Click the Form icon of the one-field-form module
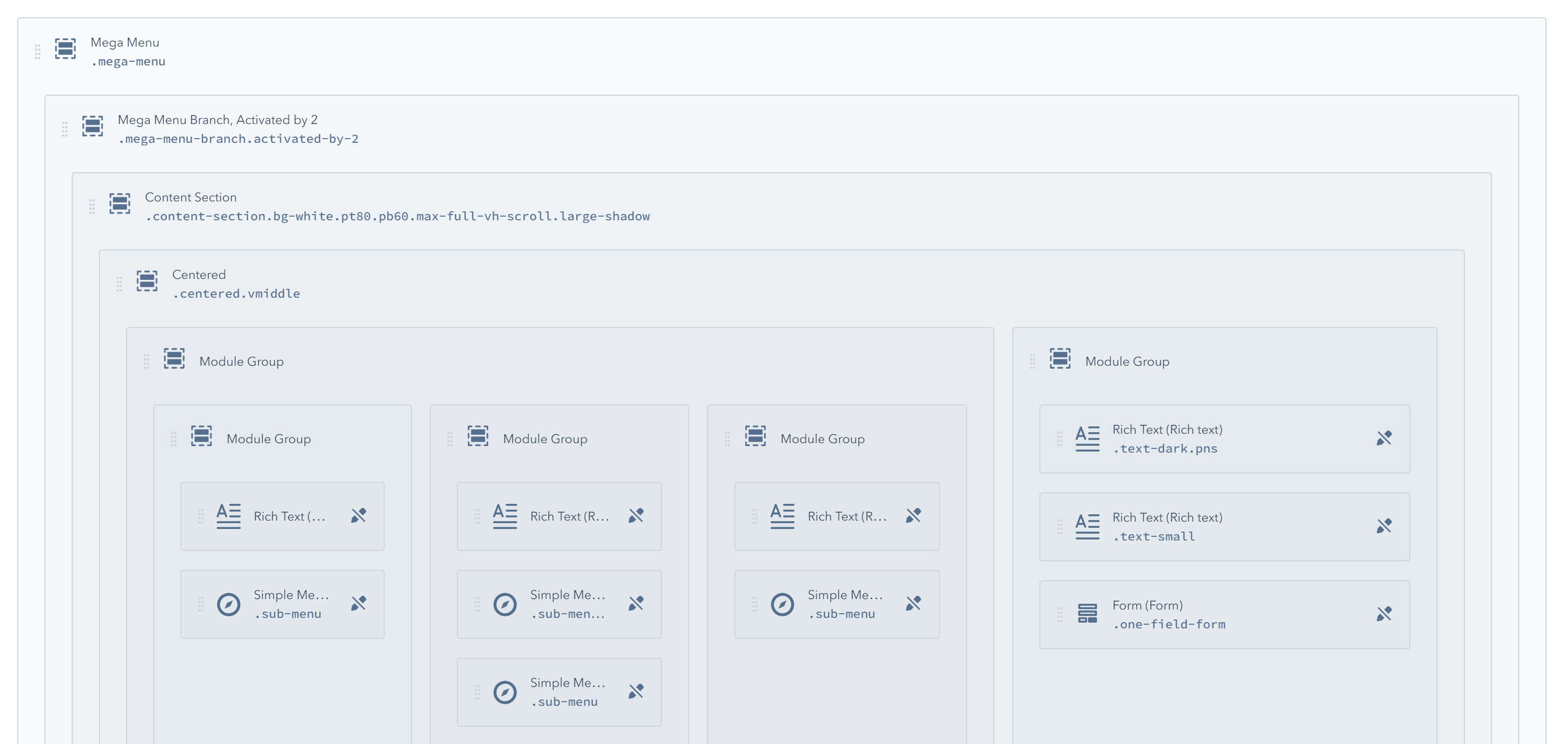1568x744 pixels. 1087,614
